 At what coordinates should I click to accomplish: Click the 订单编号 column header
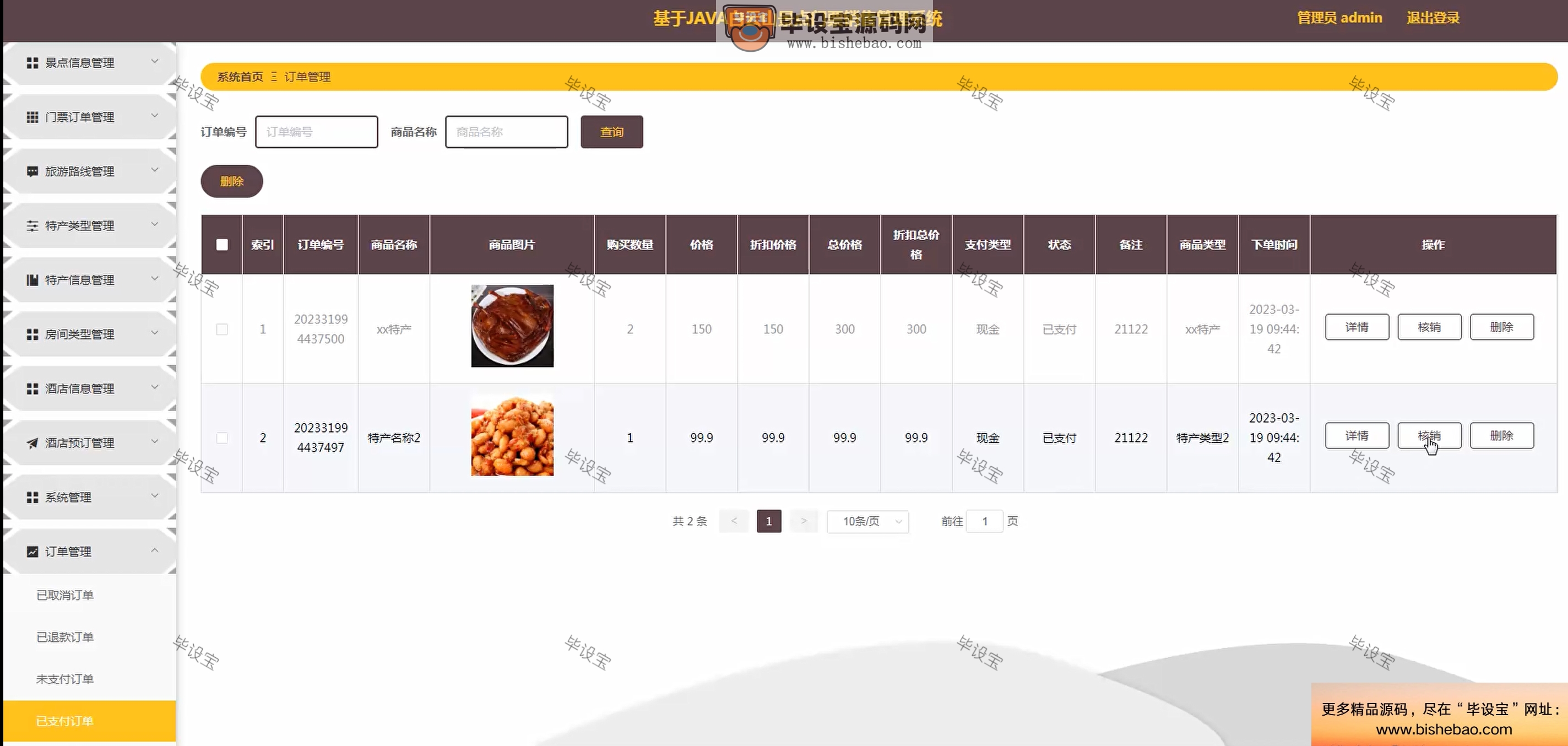[321, 244]
